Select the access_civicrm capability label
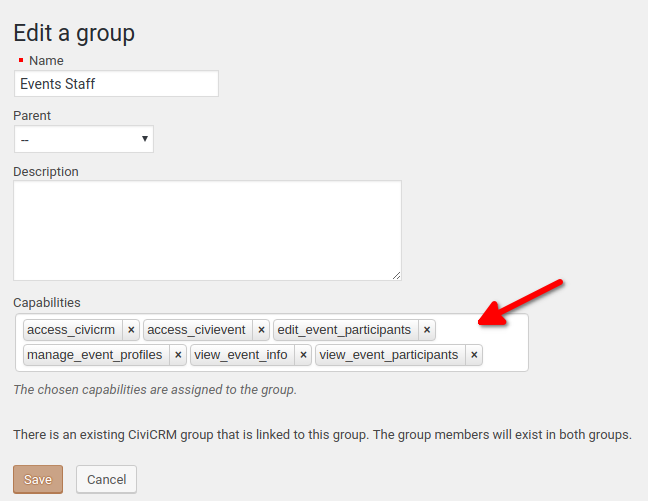This screenshot has height=501, width=648. (x=71, y=330)
